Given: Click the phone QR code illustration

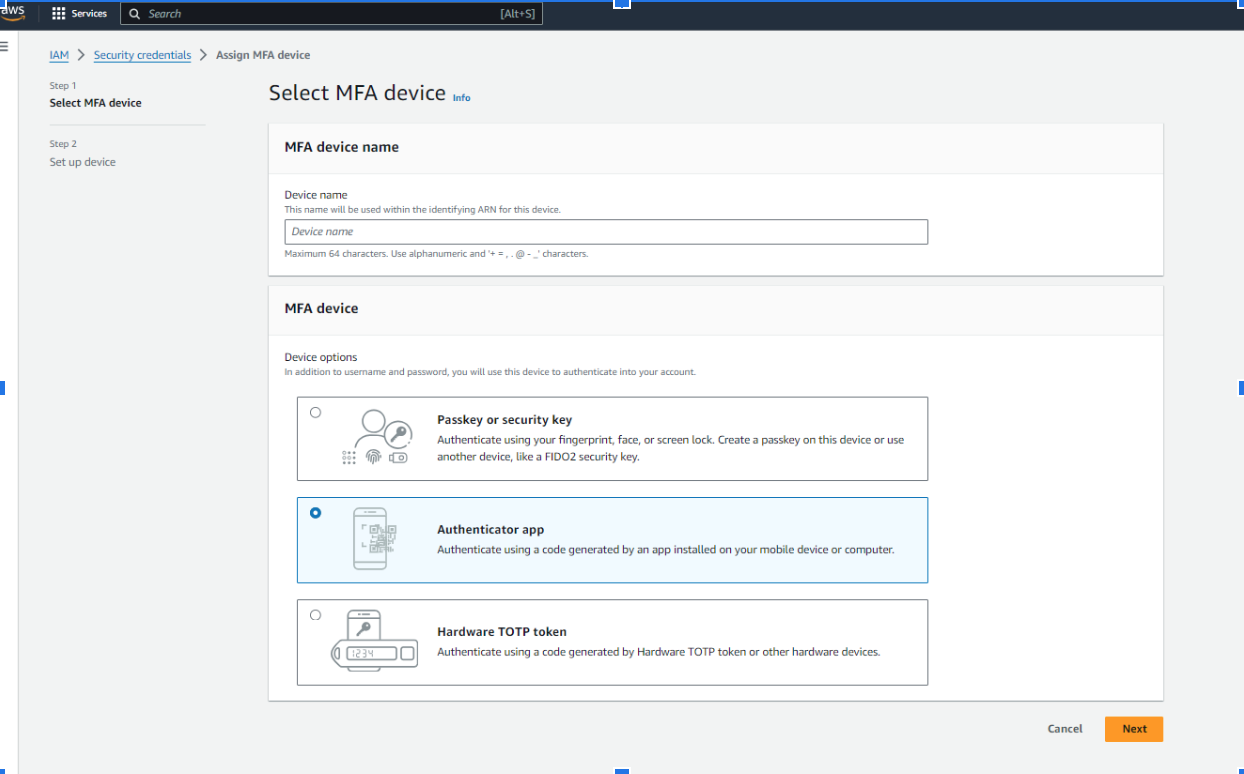Looking at the screenshot, I should (376, 539).
